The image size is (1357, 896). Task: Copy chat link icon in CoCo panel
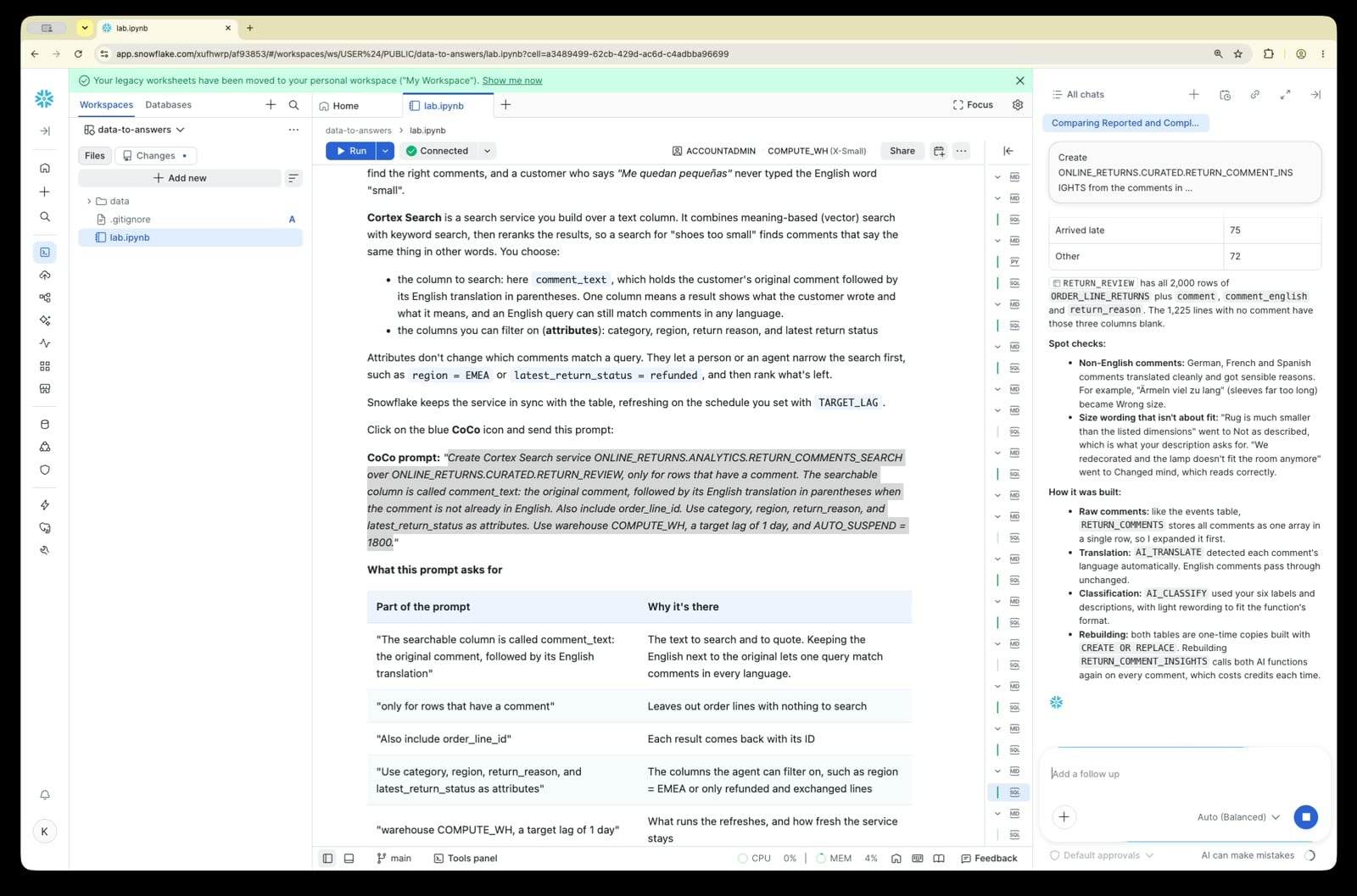(x=1254, y=94)
